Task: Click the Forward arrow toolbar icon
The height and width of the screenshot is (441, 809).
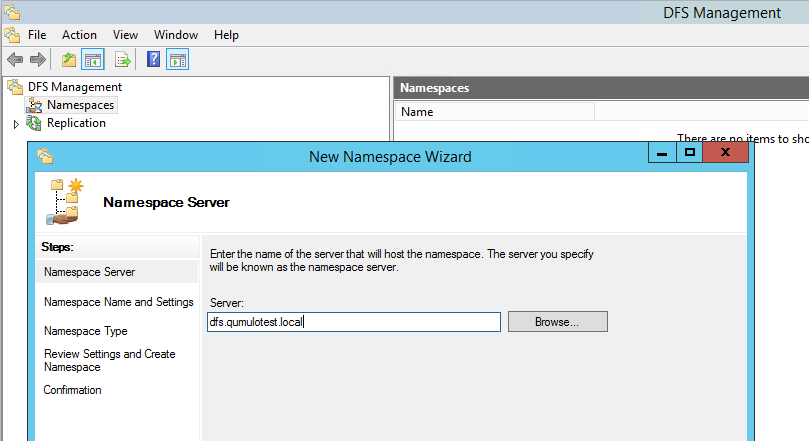Action: coord(37,60)
